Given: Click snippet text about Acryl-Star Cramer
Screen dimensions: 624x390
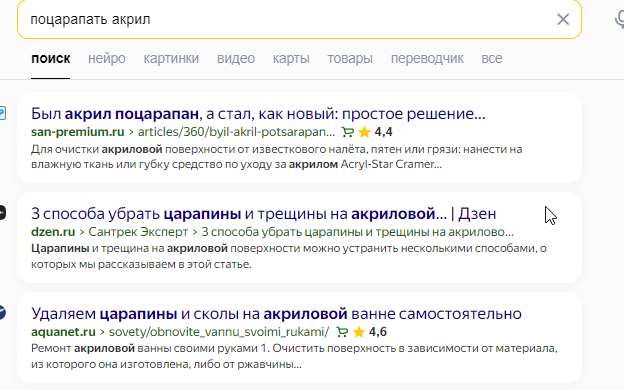Looking at the screenshot, I should [x=277, y=157].
